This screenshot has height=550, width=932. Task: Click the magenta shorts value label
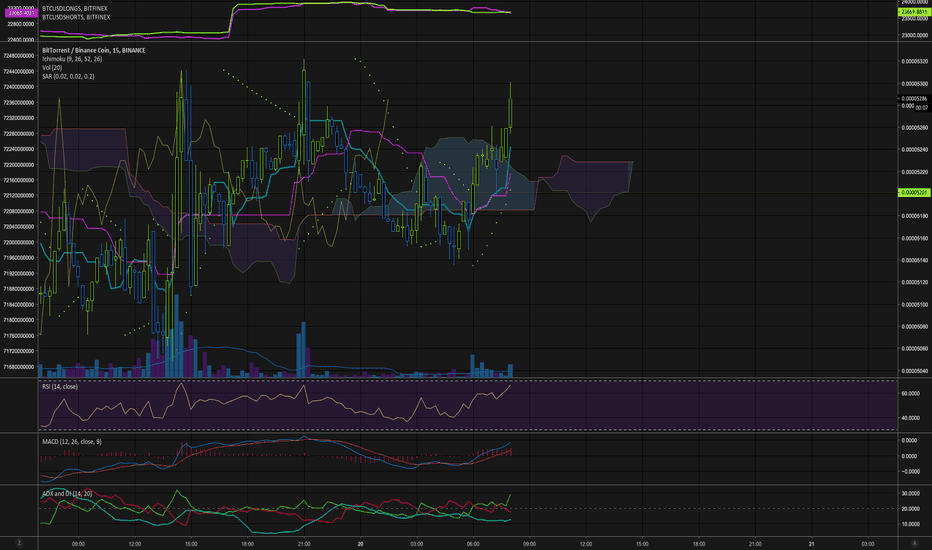tap(20, 12)
